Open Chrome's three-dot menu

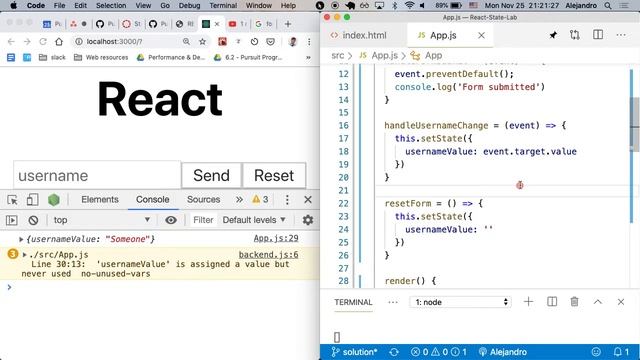pos(309,42)
